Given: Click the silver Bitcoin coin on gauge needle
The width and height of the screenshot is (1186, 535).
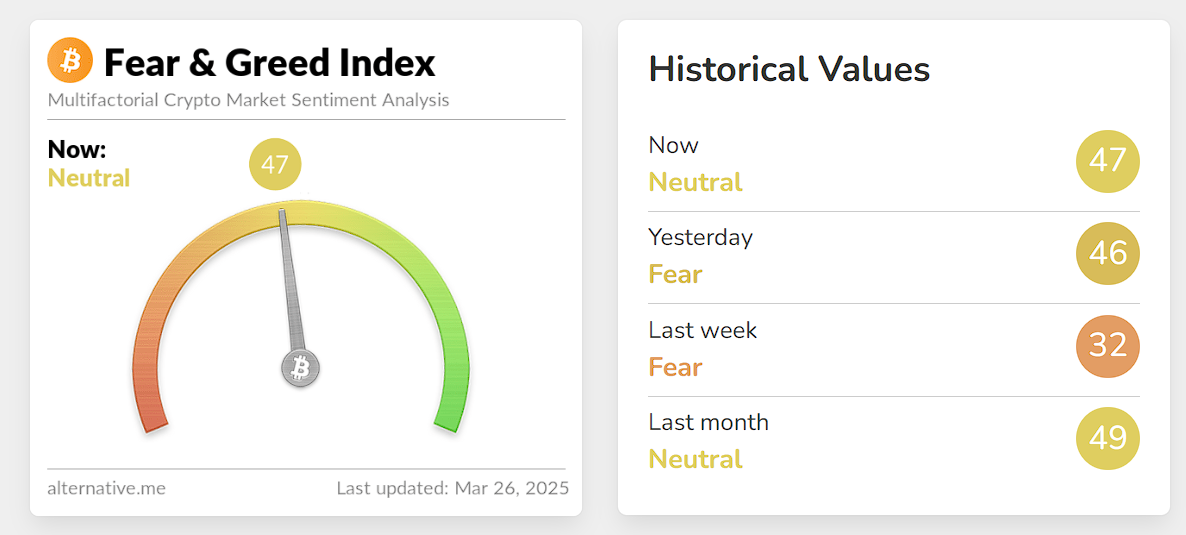Looking at the screenshot, I should pyautogui.click(x=300, y=367).
